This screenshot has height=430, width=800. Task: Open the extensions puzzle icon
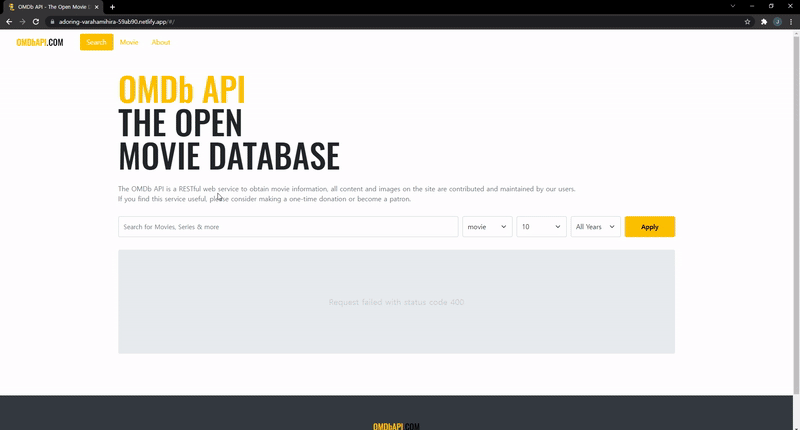(764, 22)
